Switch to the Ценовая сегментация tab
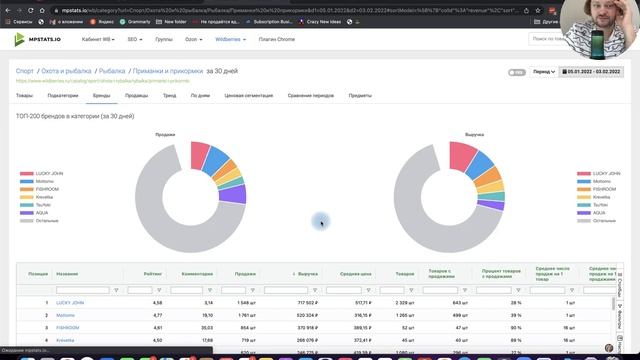Image resolution: width=640 pixels, height=360 pixels. pyautogui.click(x=249, y=96)
